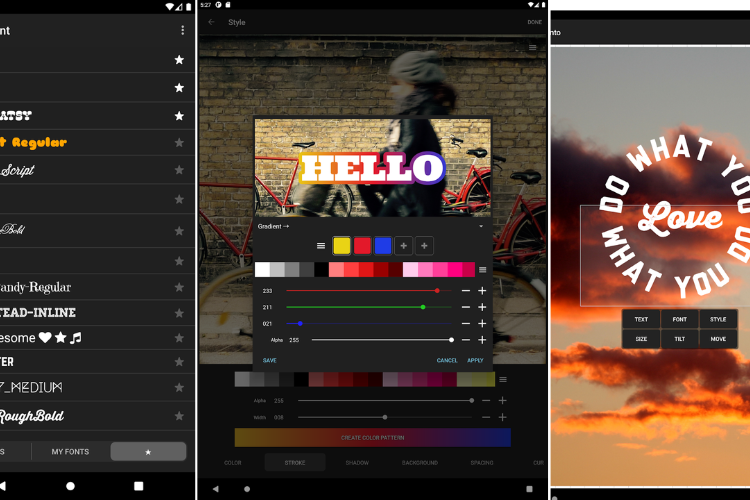This screenshot has width=750, height=500.
Task: Tap DONE in Style header
Action: 534,22
